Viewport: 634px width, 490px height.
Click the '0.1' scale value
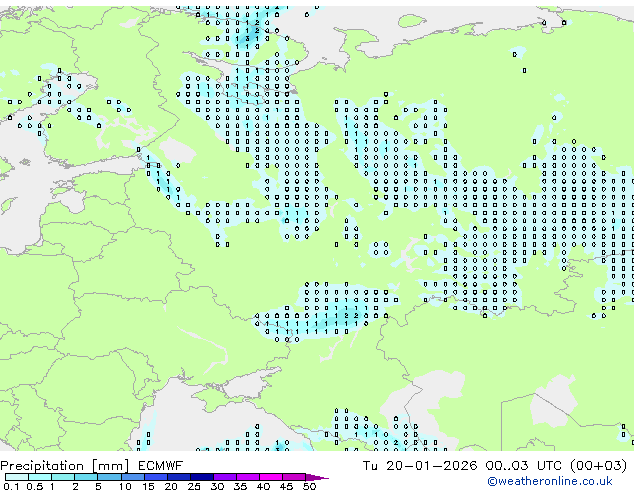[x=11, y=486]
